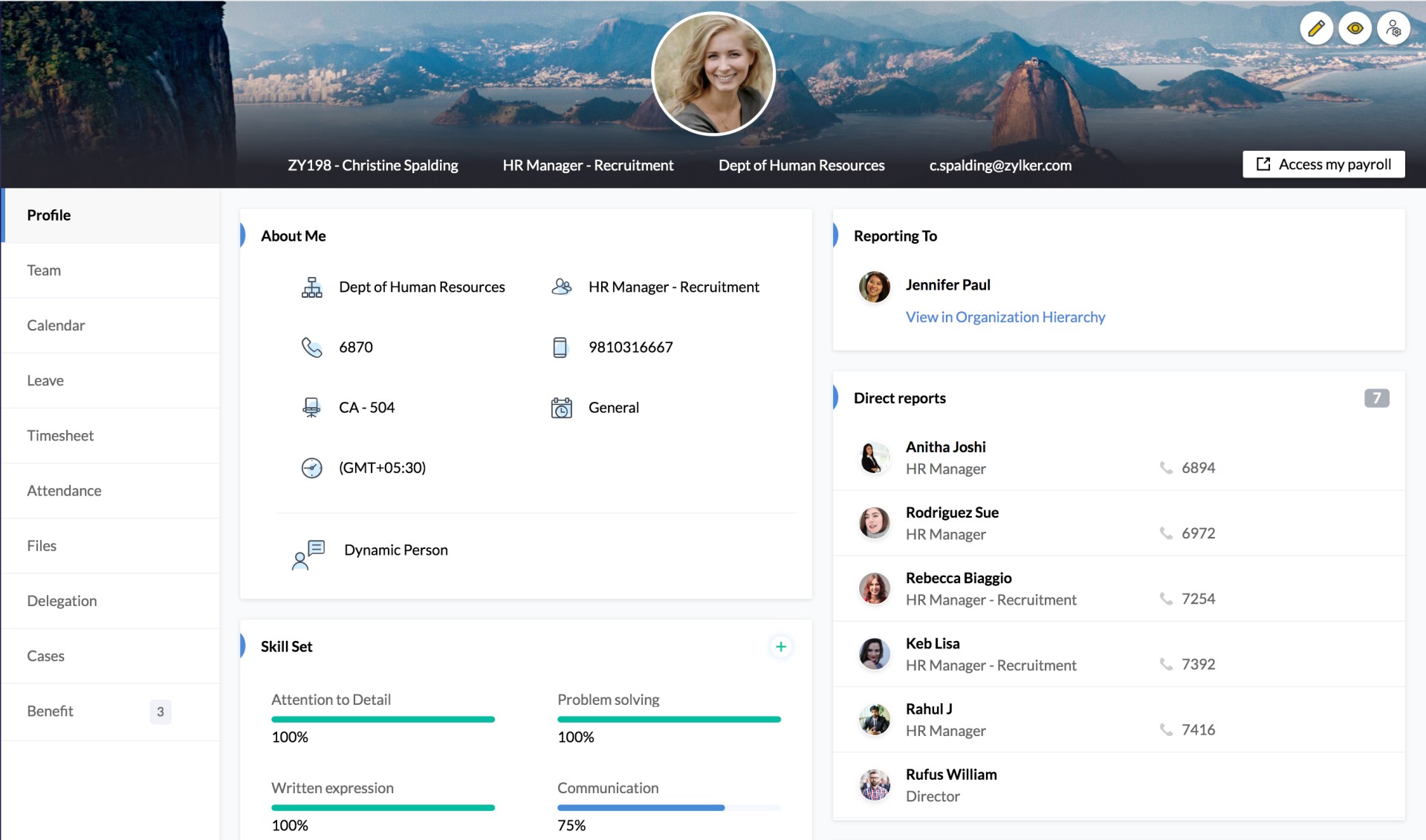The height and width of the screenshot is (840, 1426).
Task: Click Christine Spalding's profile photo
Action: pos(713,74)
